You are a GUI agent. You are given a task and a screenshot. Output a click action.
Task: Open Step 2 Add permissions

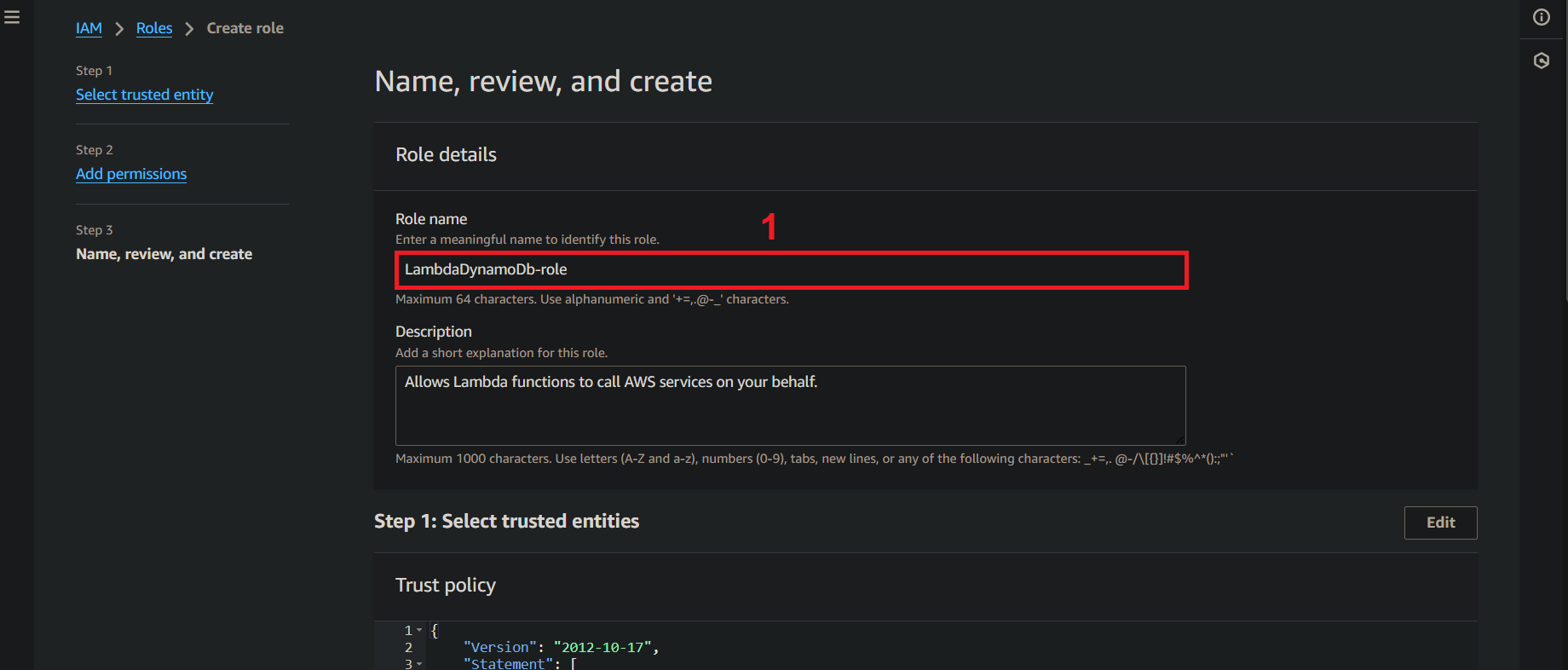coord(131,174)
